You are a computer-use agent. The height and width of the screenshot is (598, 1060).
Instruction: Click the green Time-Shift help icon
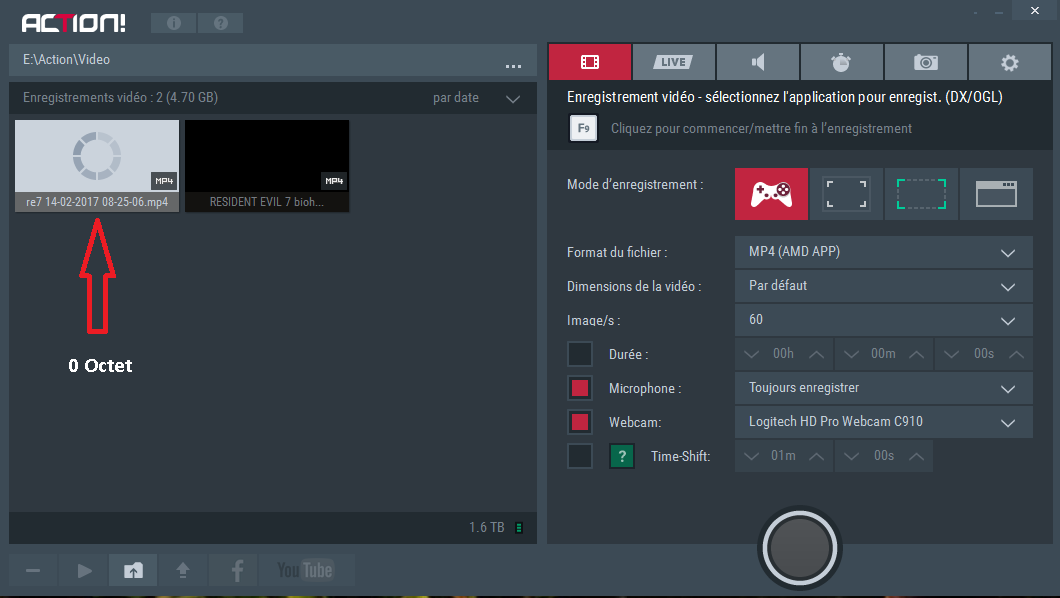(622, 456)
